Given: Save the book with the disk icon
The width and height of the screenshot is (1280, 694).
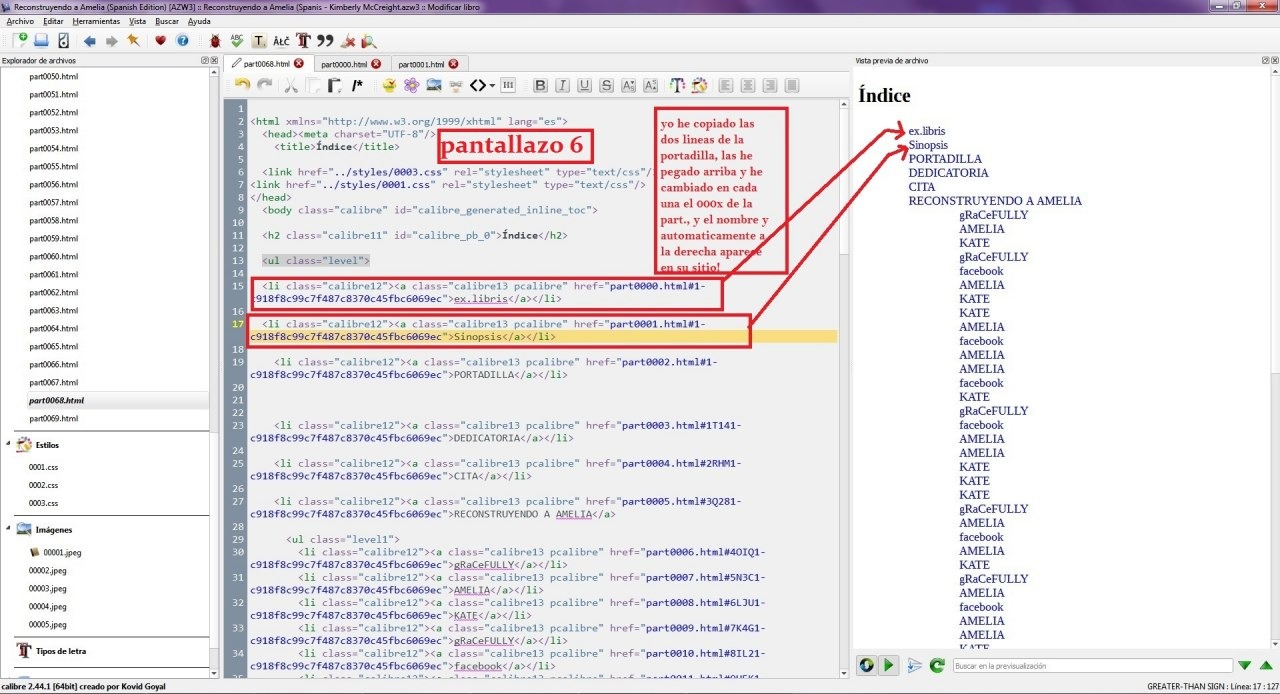Looking at the screenshot, I should 42,41.
